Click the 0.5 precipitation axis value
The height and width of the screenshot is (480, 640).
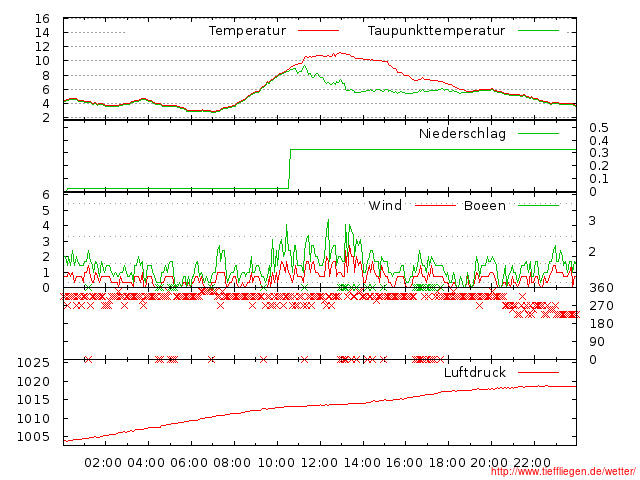tap(599, 128)
